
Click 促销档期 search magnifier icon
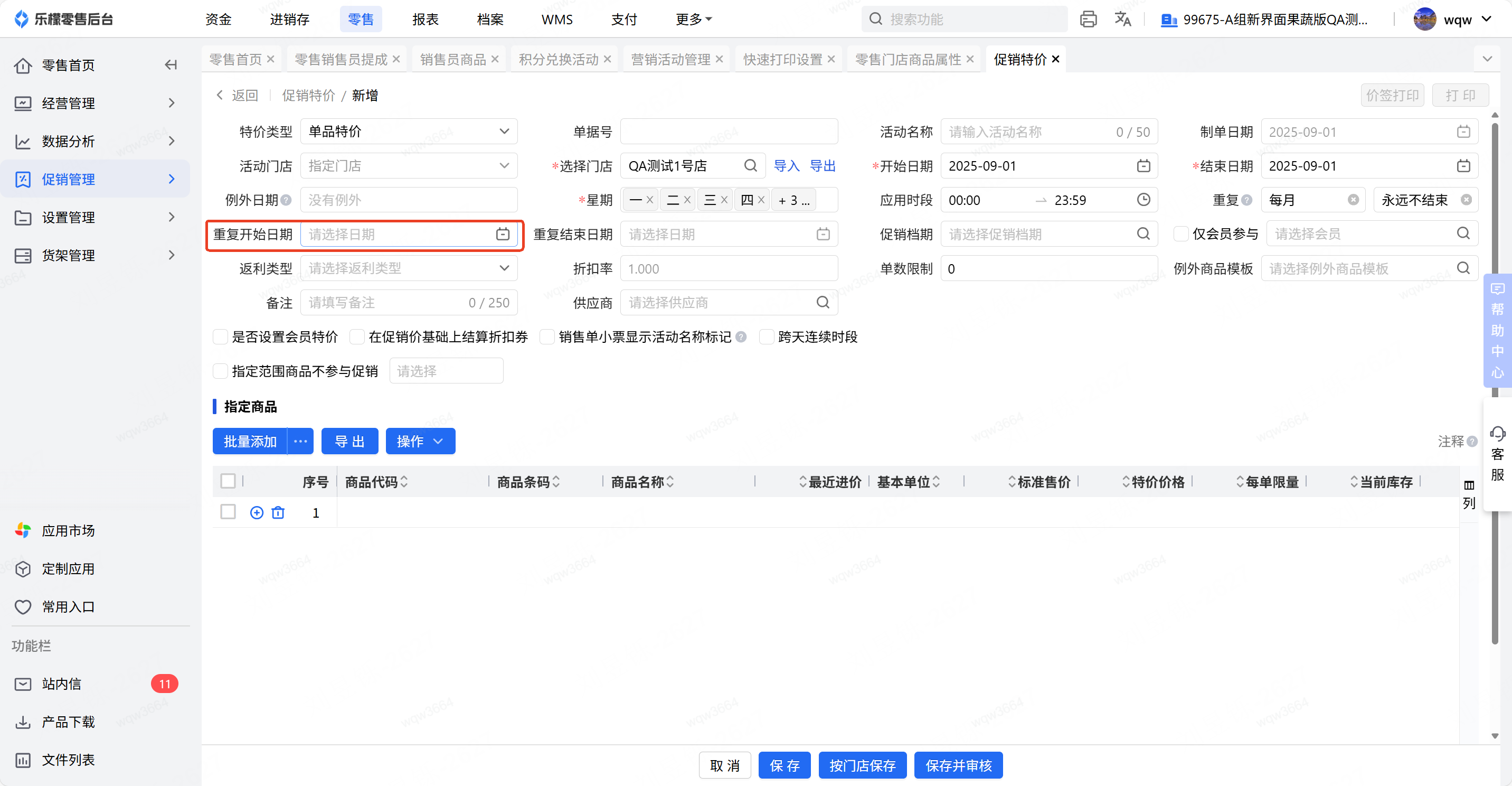pyautogui.click(x=1143, y=235)
